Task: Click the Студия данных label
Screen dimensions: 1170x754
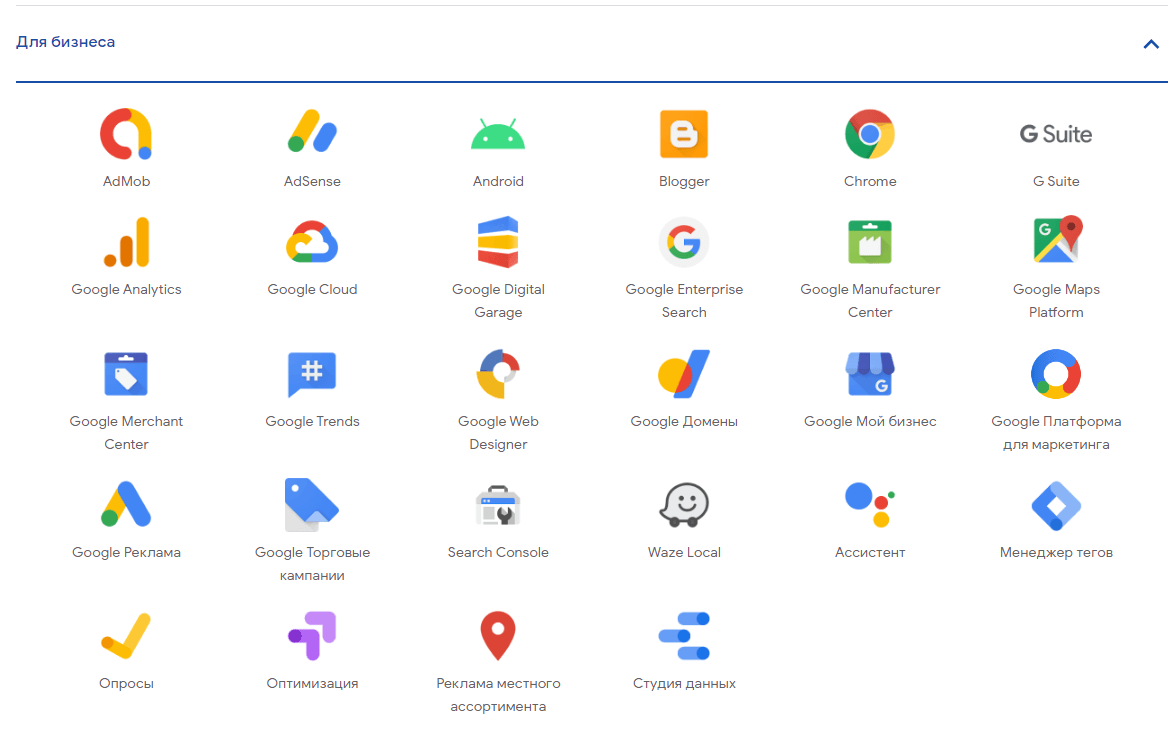Action: pos(683,684)
